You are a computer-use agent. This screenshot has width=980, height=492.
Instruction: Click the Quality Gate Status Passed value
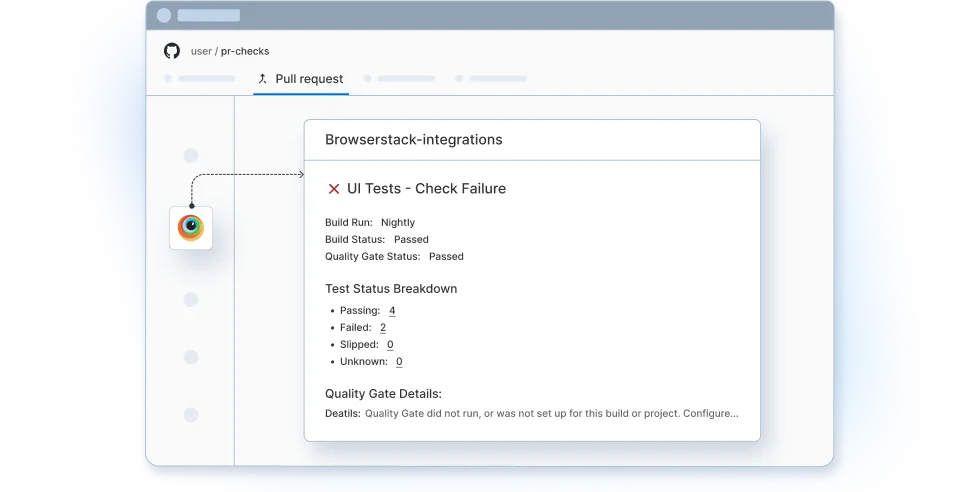tap(446, 256)
